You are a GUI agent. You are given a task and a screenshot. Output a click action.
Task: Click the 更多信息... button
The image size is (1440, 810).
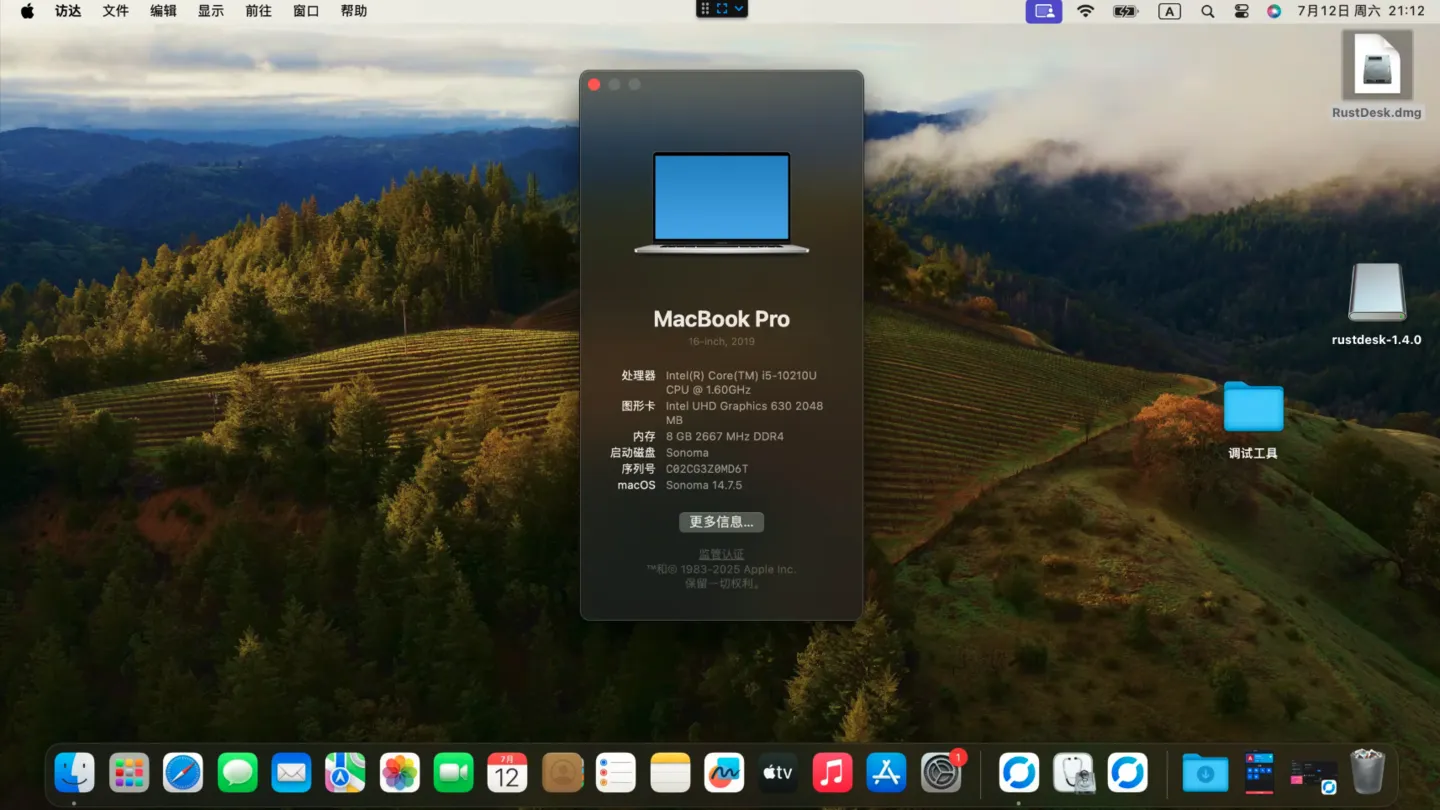(x=721, y=522)
